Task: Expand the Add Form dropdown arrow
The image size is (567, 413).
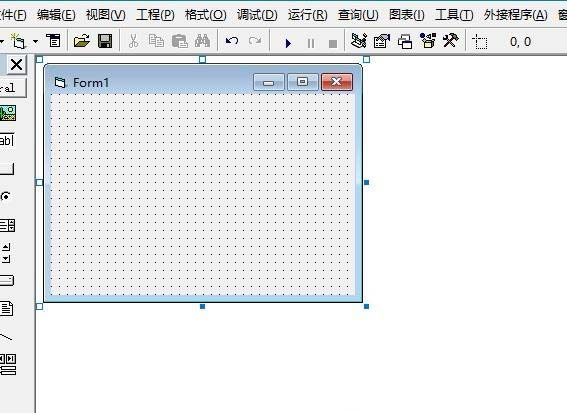Action: pyautogui.click(x=35, y=41)
